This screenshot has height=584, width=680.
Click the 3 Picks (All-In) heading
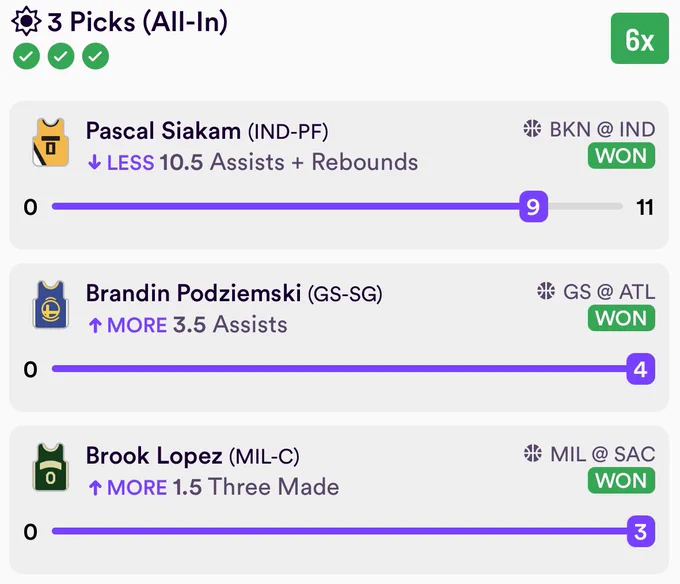pyautogui.click(x=137, y=22)
